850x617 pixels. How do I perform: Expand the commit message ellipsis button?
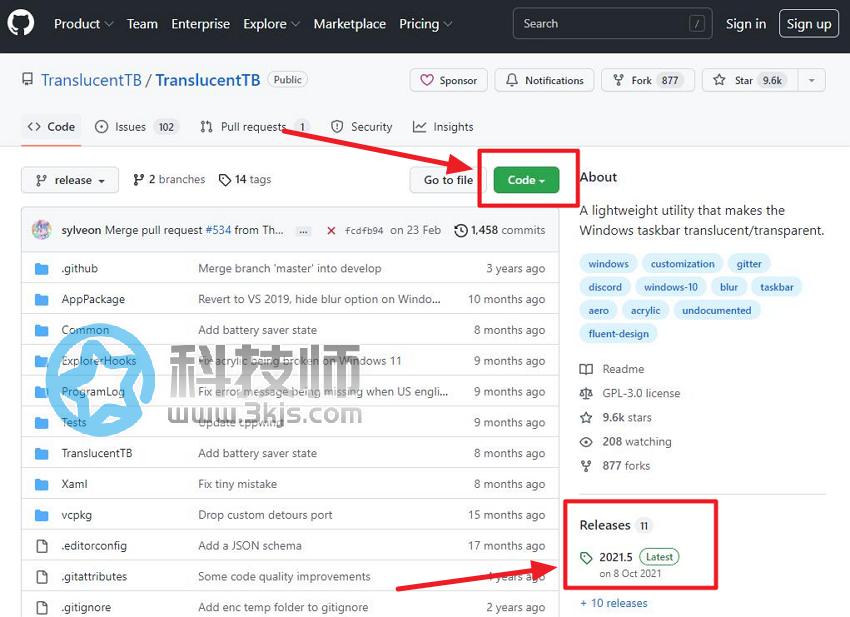[303, 231]
